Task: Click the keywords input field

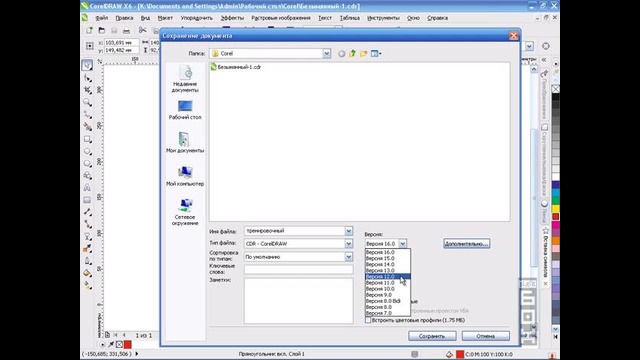Action: click(x=298, y=270)
